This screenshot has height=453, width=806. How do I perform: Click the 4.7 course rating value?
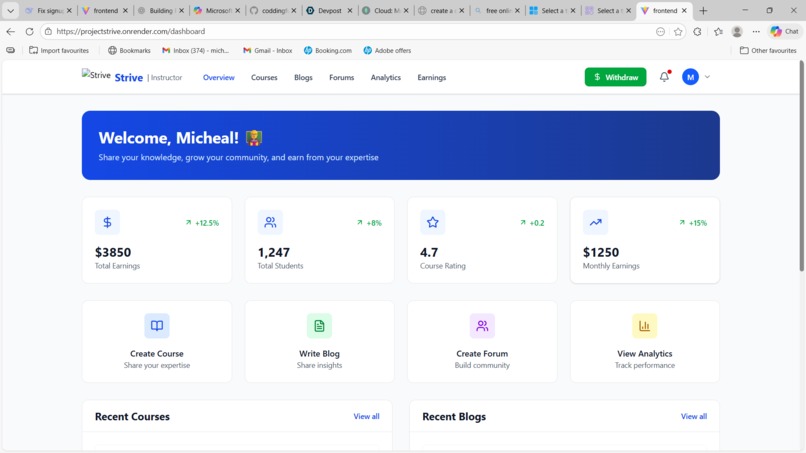(x=429, y=252)
